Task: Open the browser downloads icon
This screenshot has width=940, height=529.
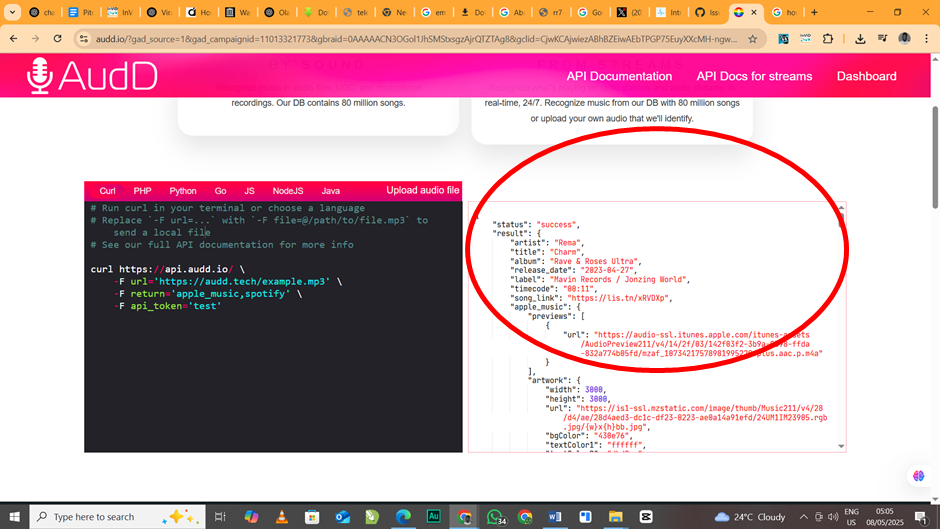Action: pos(860,38)
